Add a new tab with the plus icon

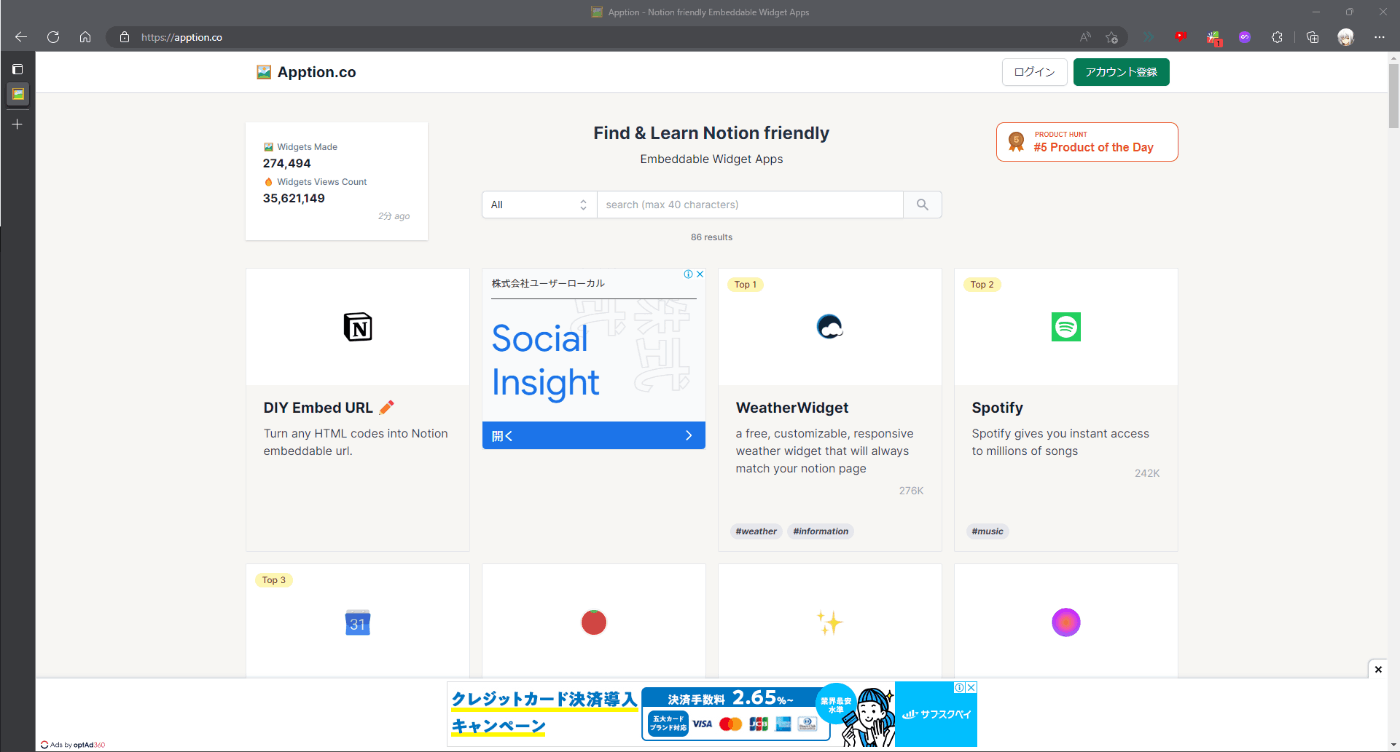point(17,124)
